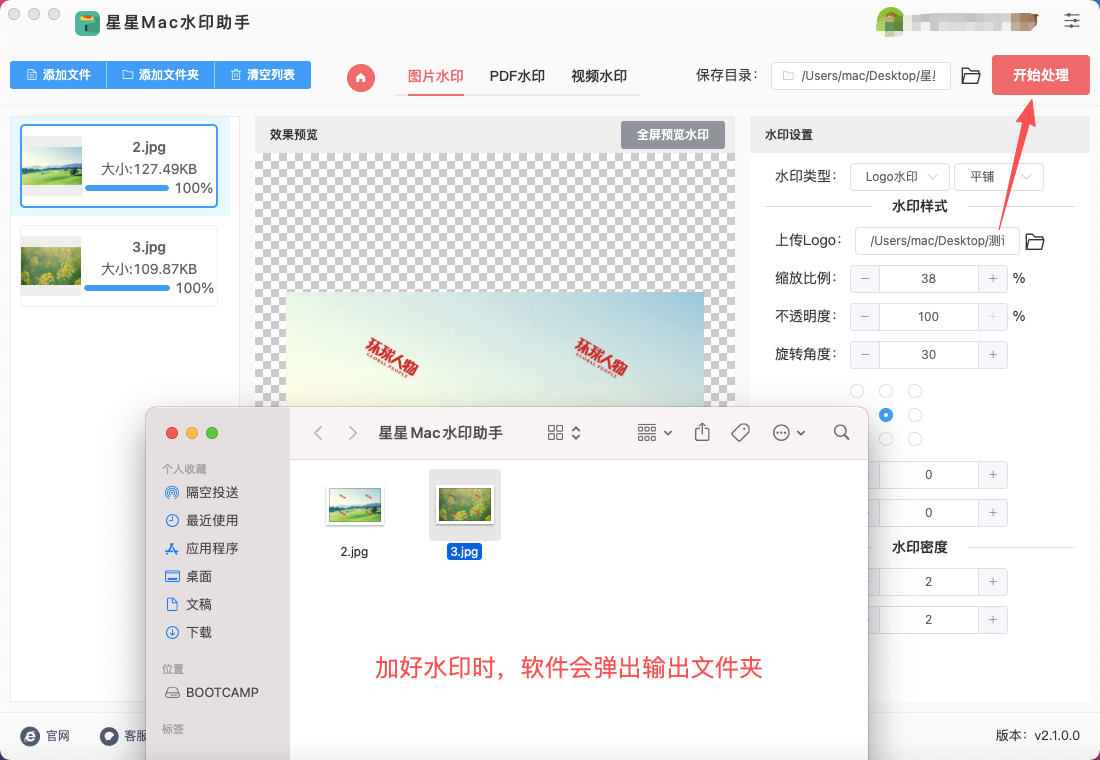1100x760 pixels.
Task: Open settings sliders icon at top right
Action: 1071,20
